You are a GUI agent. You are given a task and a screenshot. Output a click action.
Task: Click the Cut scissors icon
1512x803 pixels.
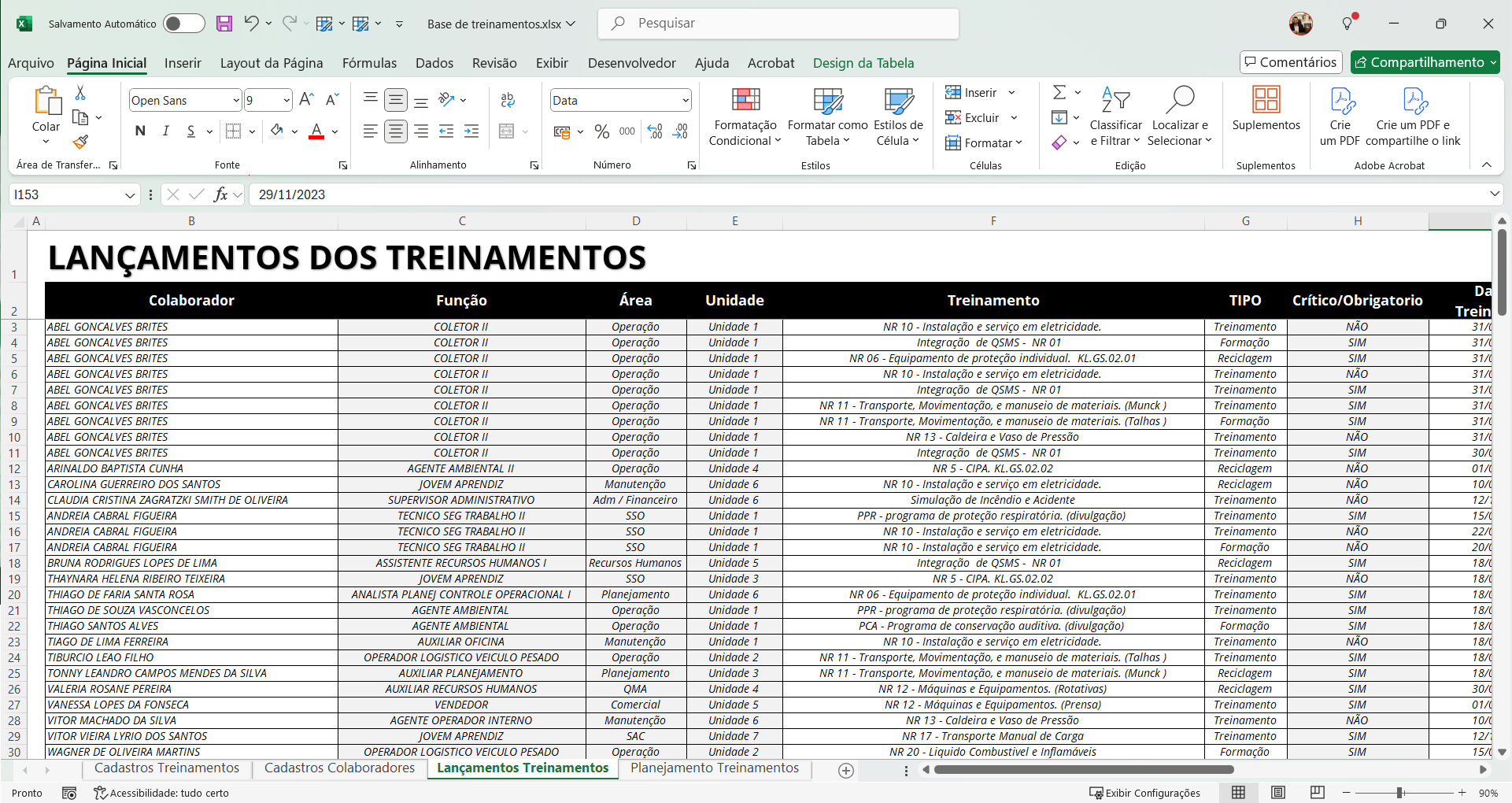pos(80,93)
